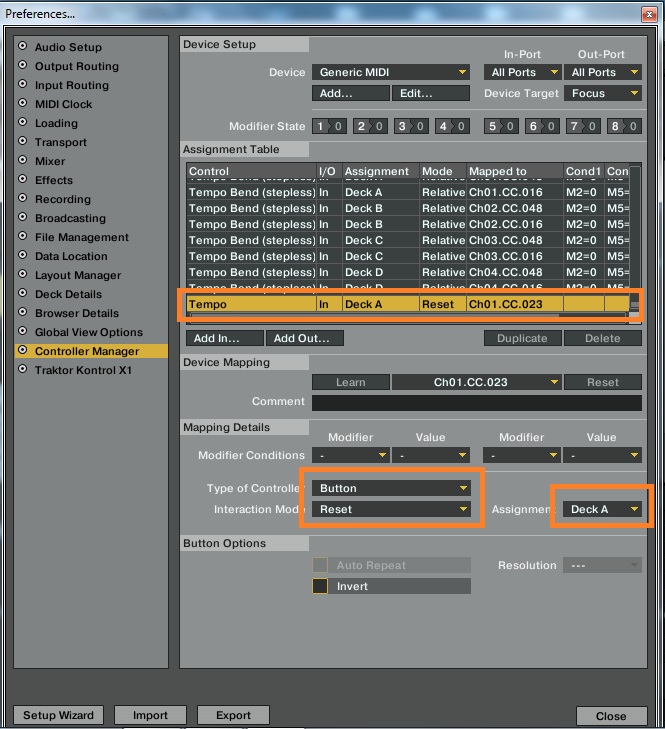Viewport: 665px width, 729px height.
Task: Open the Type of Controller Button dropdown
Action: 391,488
